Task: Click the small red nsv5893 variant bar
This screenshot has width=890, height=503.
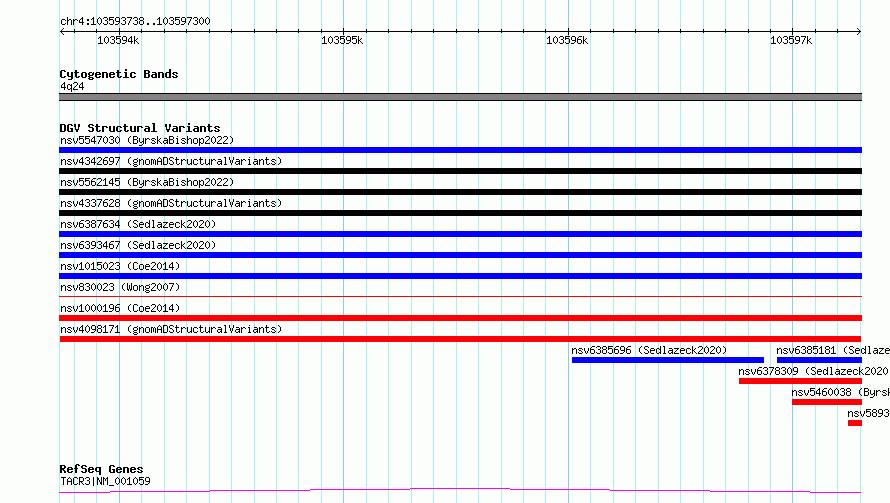Action: click(855, 423)
